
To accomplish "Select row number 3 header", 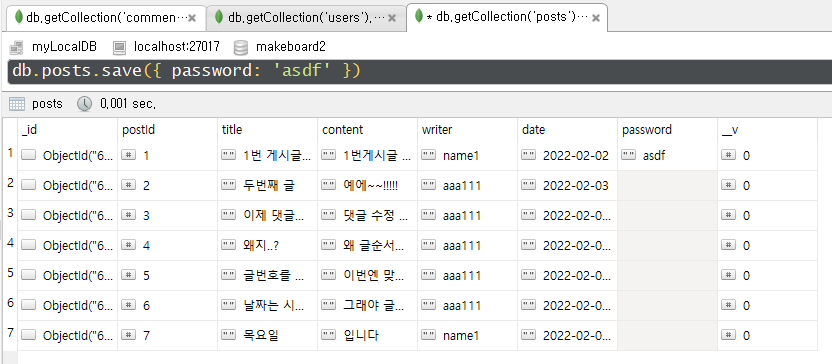I will pos(10,215).
